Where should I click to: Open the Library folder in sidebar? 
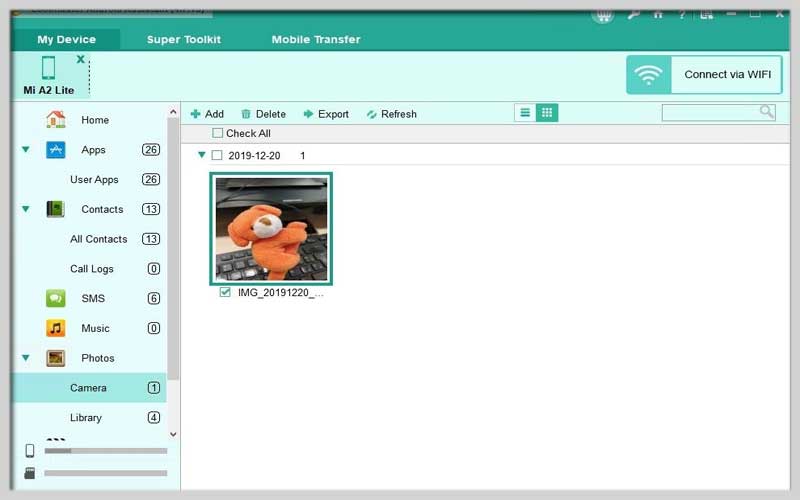pos(86,418)
